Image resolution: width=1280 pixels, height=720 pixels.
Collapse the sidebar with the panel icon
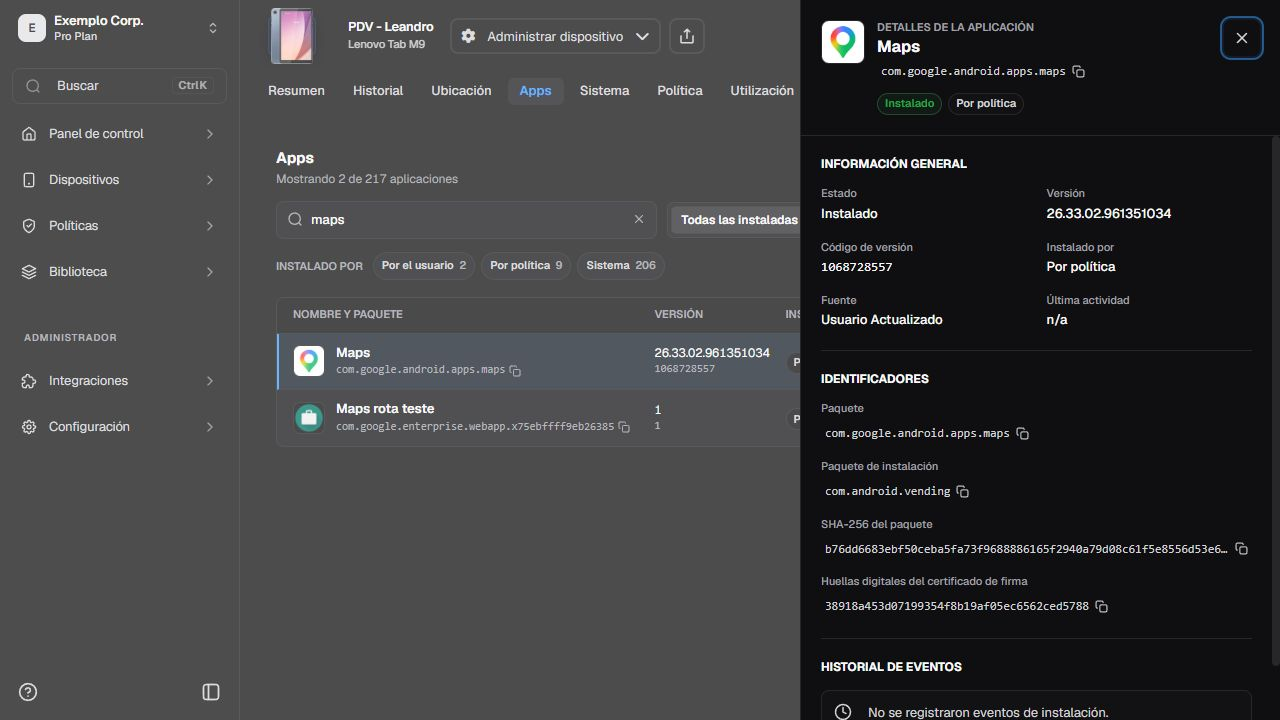click(211, 692)
